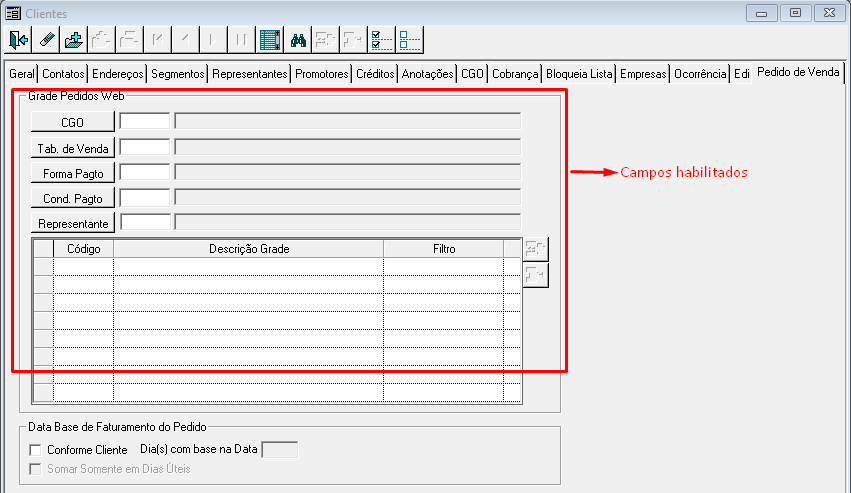
Task: Click the Forma Pagto description field
Action: pyautogui.click(x=347, y=172)
